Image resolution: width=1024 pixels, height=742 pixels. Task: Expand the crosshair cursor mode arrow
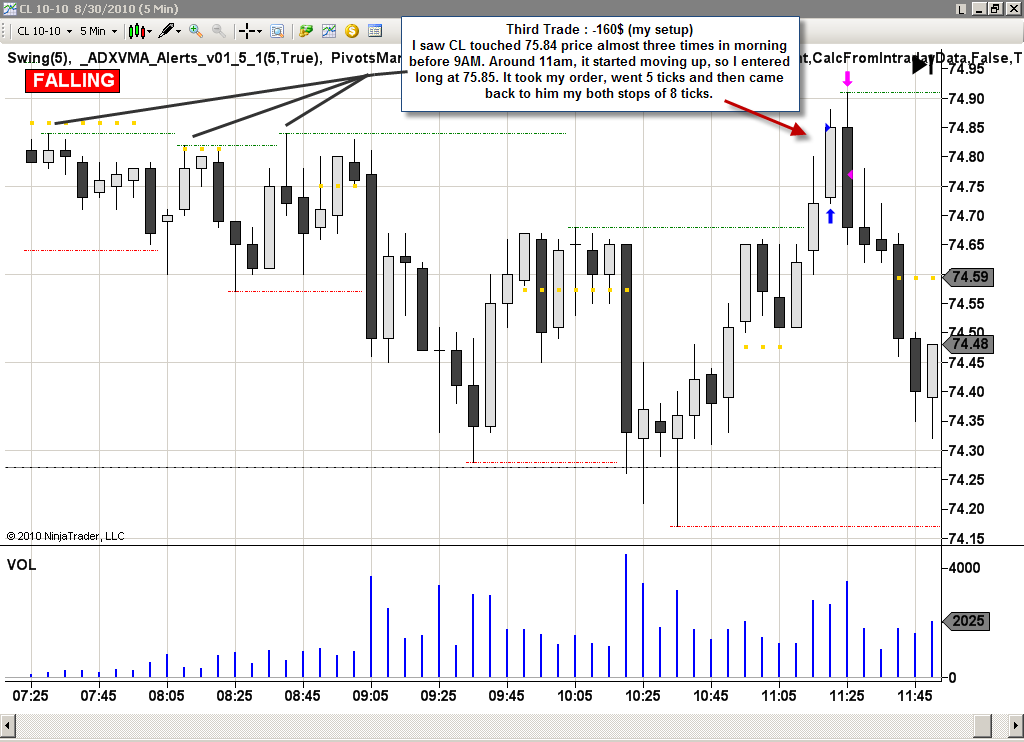pyautogui.click(x=259, y=31)
